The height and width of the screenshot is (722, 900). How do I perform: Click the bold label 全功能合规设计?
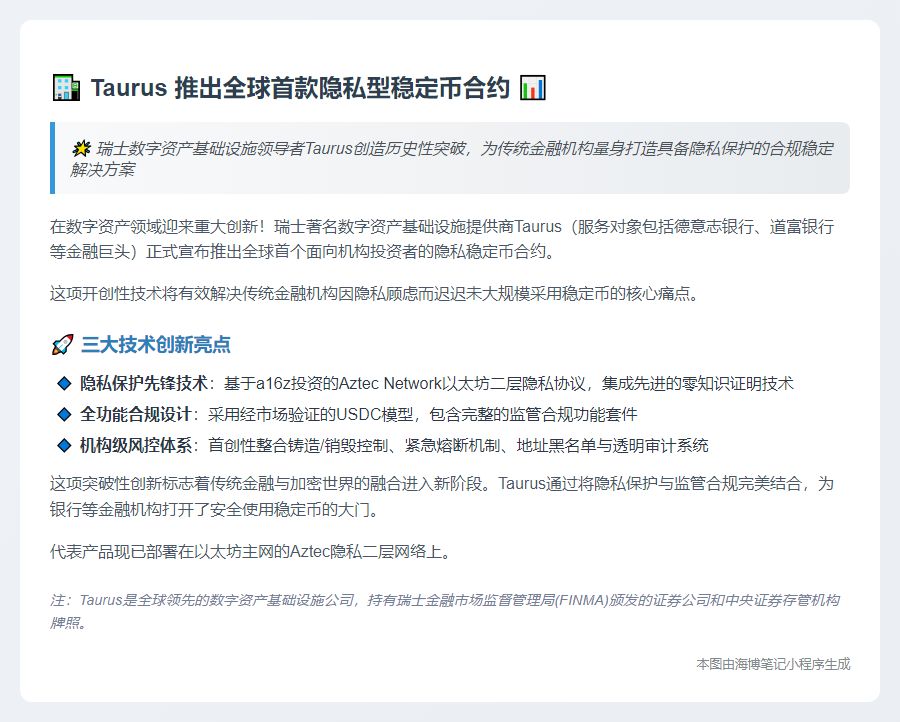(x=135, y=414)
